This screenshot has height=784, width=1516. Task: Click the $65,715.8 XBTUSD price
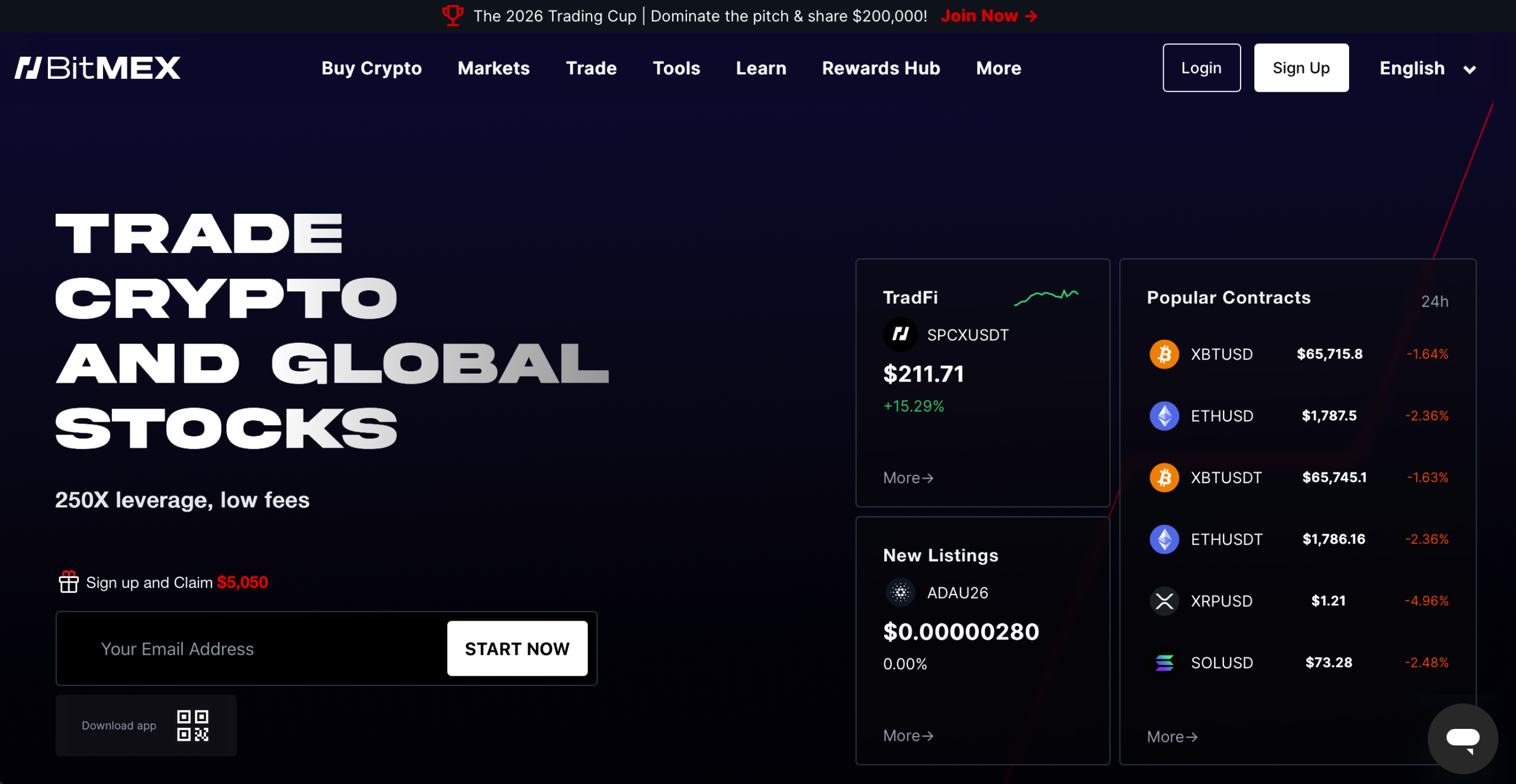tap(1329, 354)
